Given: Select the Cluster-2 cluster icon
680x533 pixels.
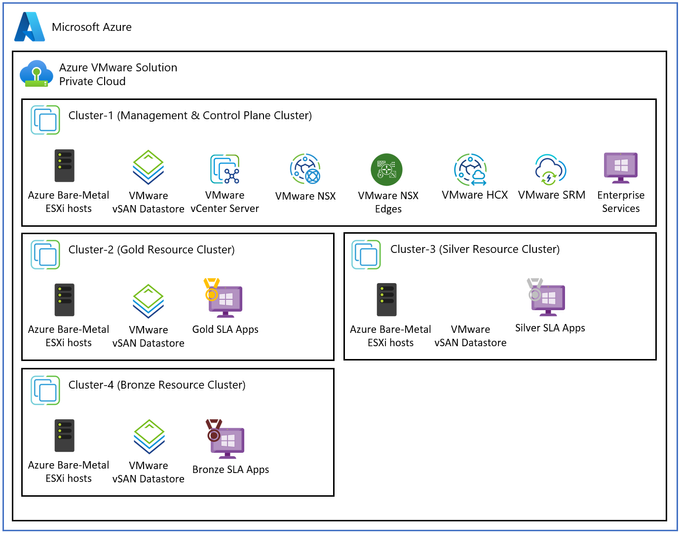Looking at the screenshot, I should pyautogui.click(x=46, y=255).
